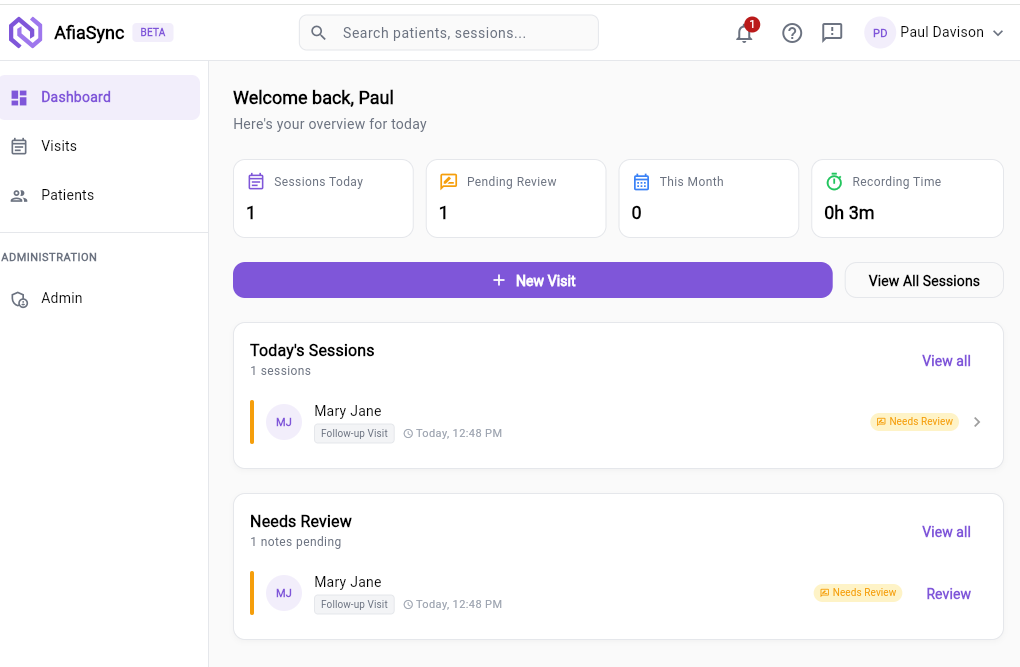Open View All Sessions
Image resolution: width=1020 pixels, height=667 pixels.
[923, 280]
